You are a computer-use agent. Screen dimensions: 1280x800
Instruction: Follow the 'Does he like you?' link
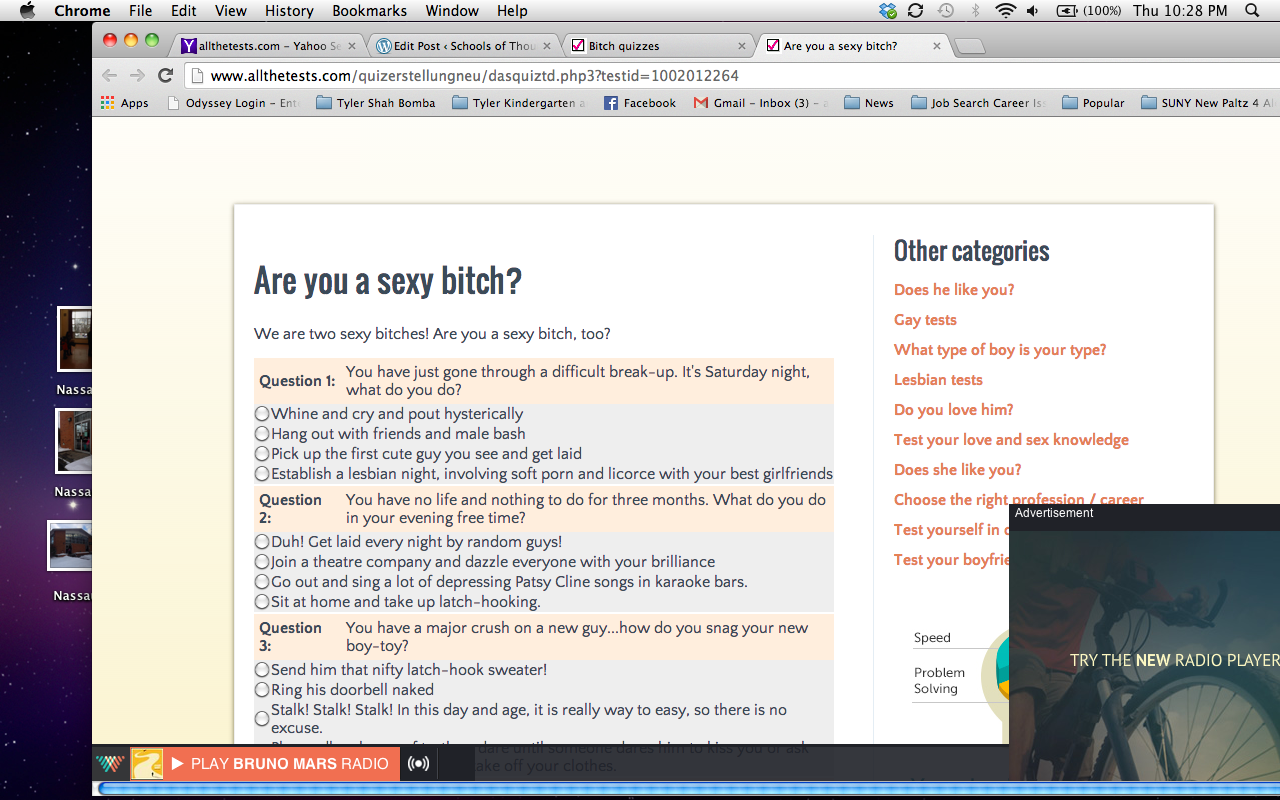point(954,290)
